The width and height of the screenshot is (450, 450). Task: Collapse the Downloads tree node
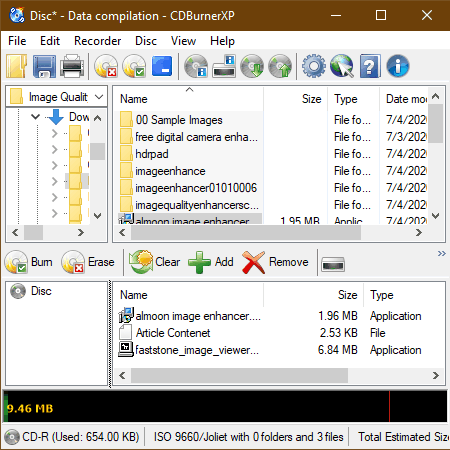[x=35, y=117]
